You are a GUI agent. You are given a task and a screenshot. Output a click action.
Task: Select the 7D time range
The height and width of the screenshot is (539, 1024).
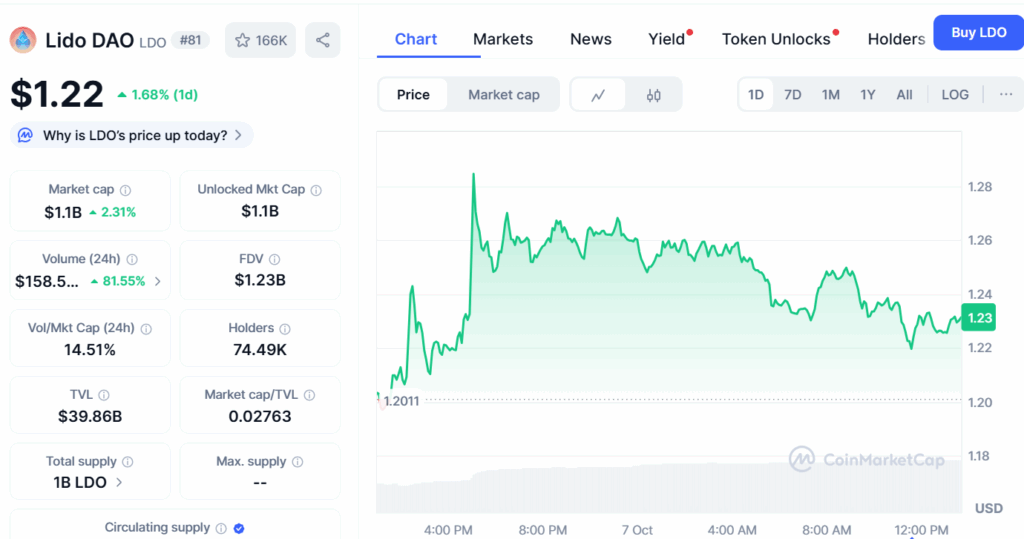793,94
